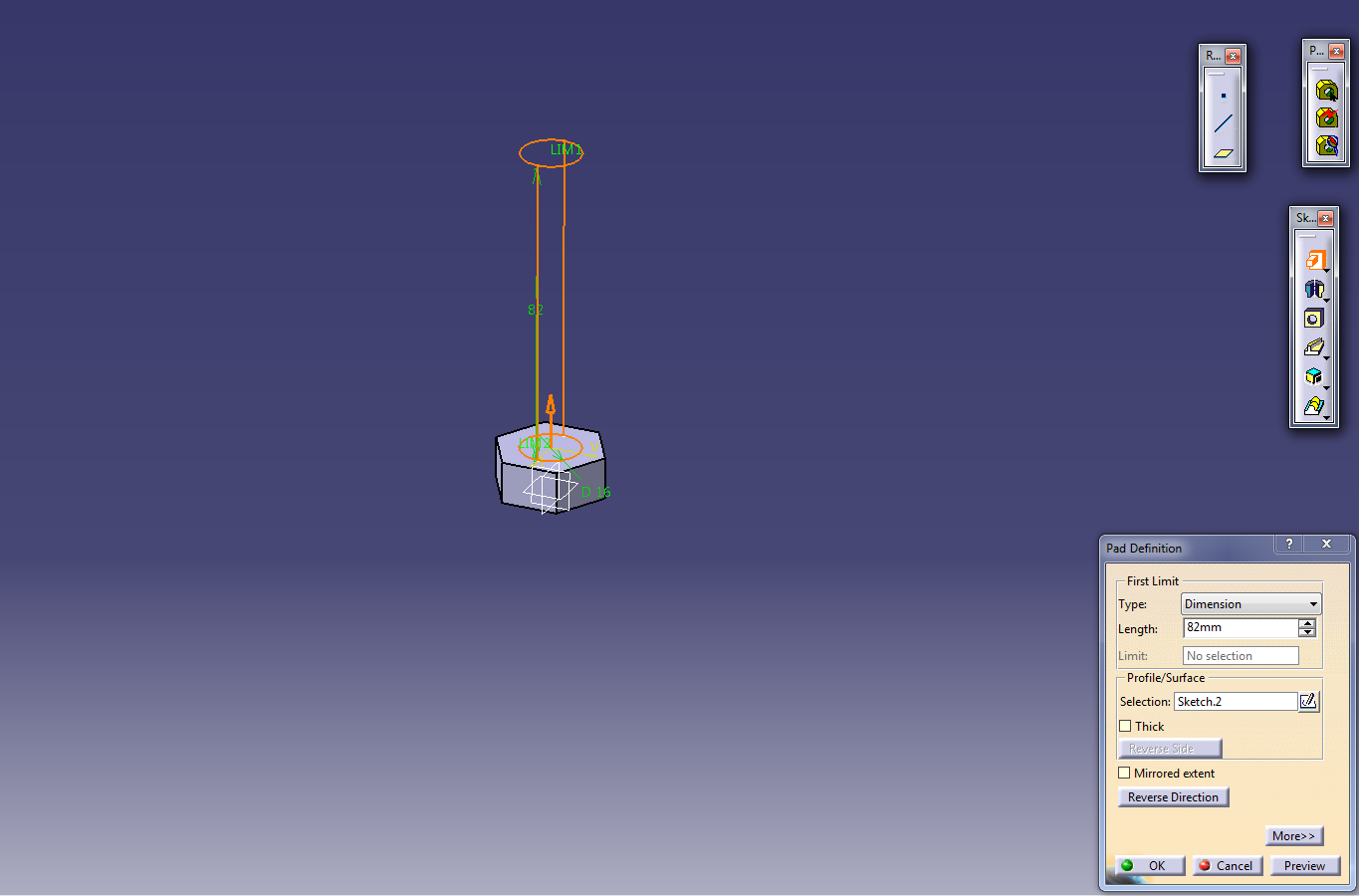Click the Limit No selection field
The image size is (1359, 896).
tap(1240, 655)
